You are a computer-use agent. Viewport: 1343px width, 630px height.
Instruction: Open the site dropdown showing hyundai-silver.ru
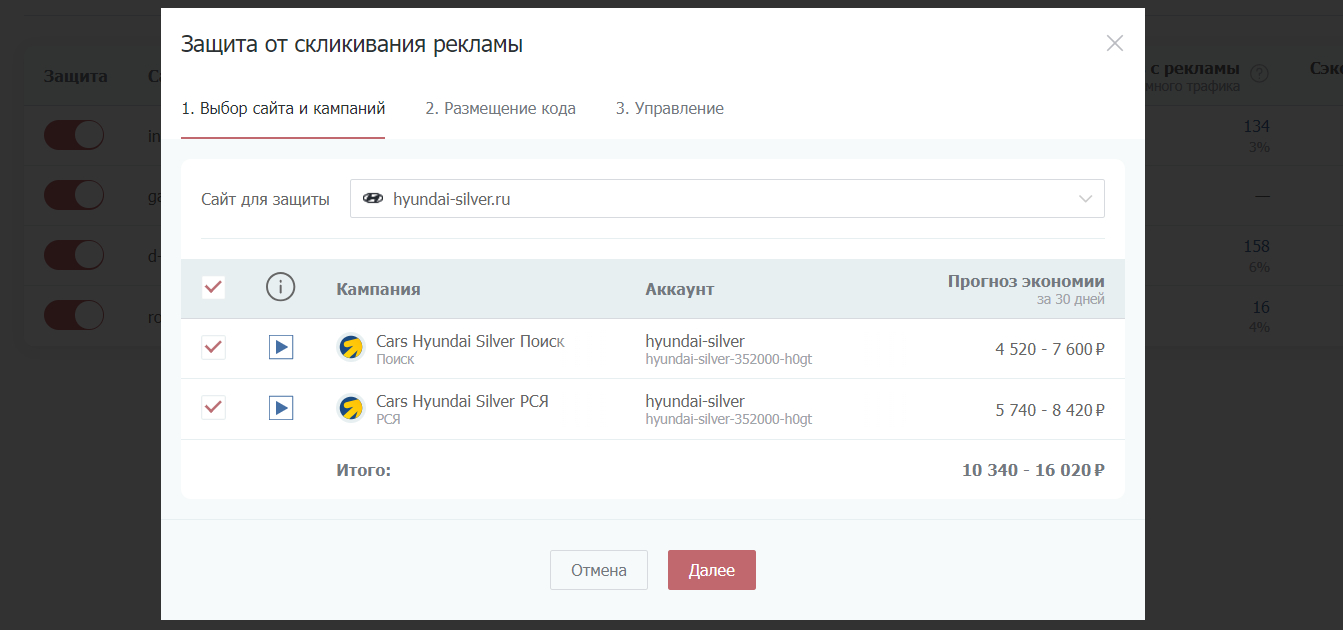tap(727, 199)
